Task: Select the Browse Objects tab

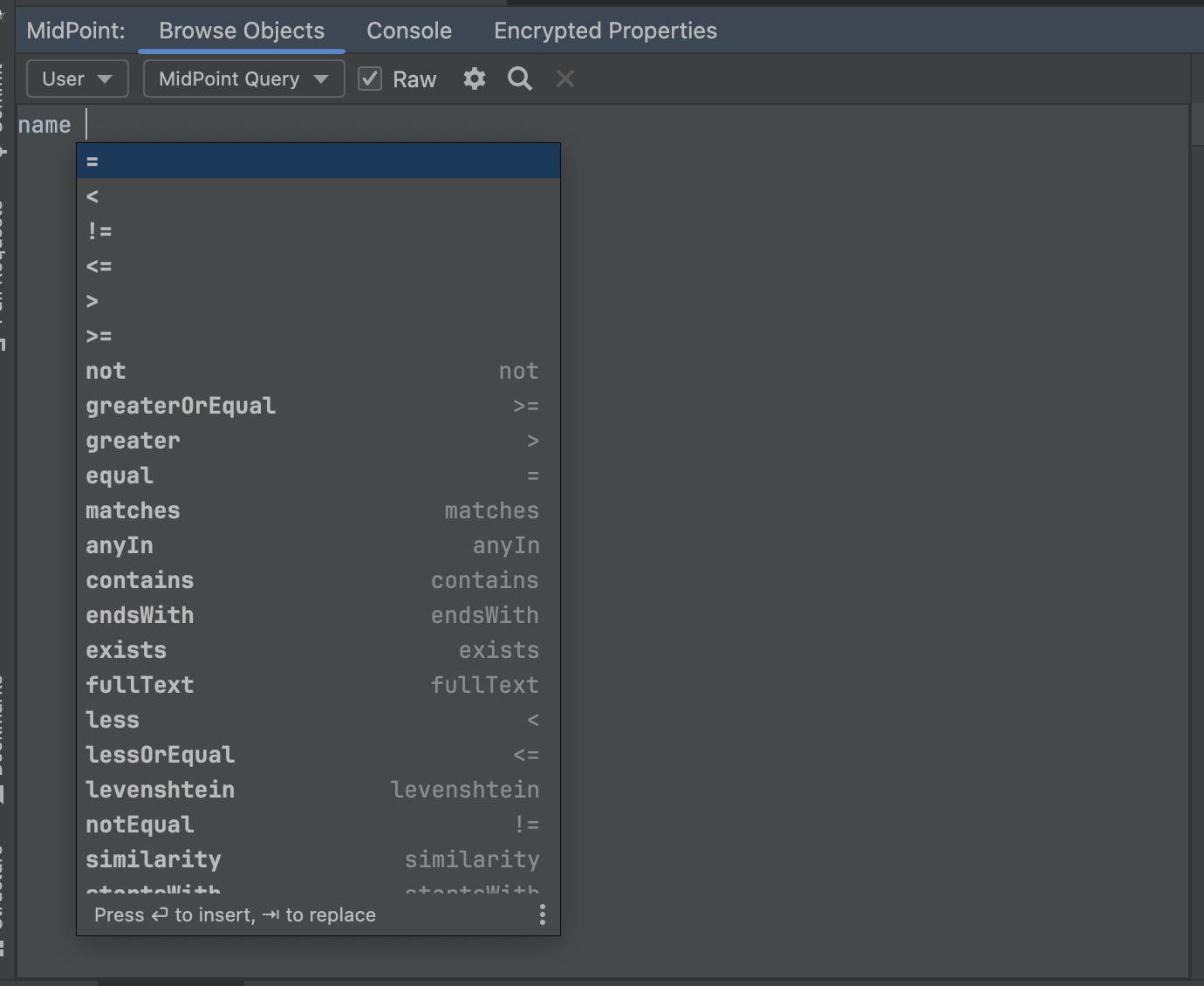Action: (x=241, y=31)
